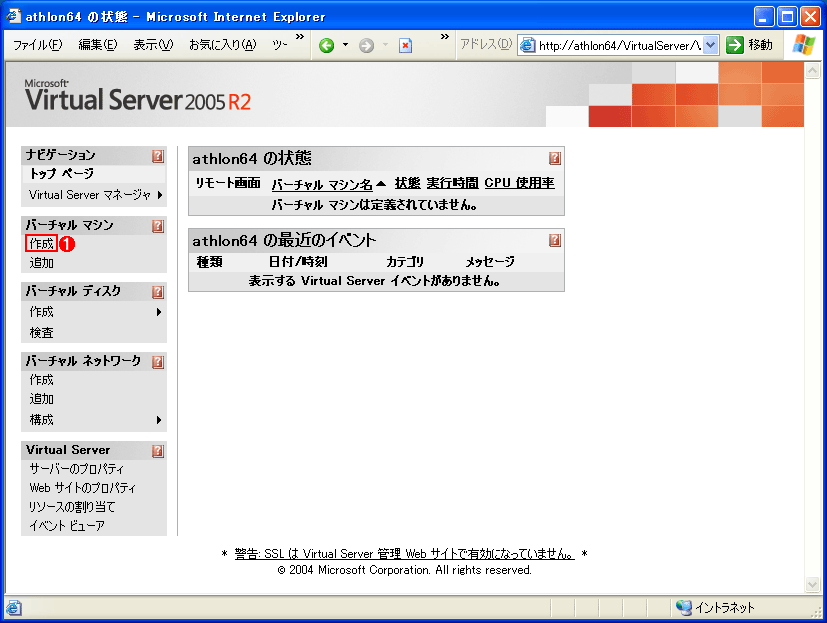Open help icon for athlon64 の状態
Viewport: 827px width, 623px height.
coord(554,158)
